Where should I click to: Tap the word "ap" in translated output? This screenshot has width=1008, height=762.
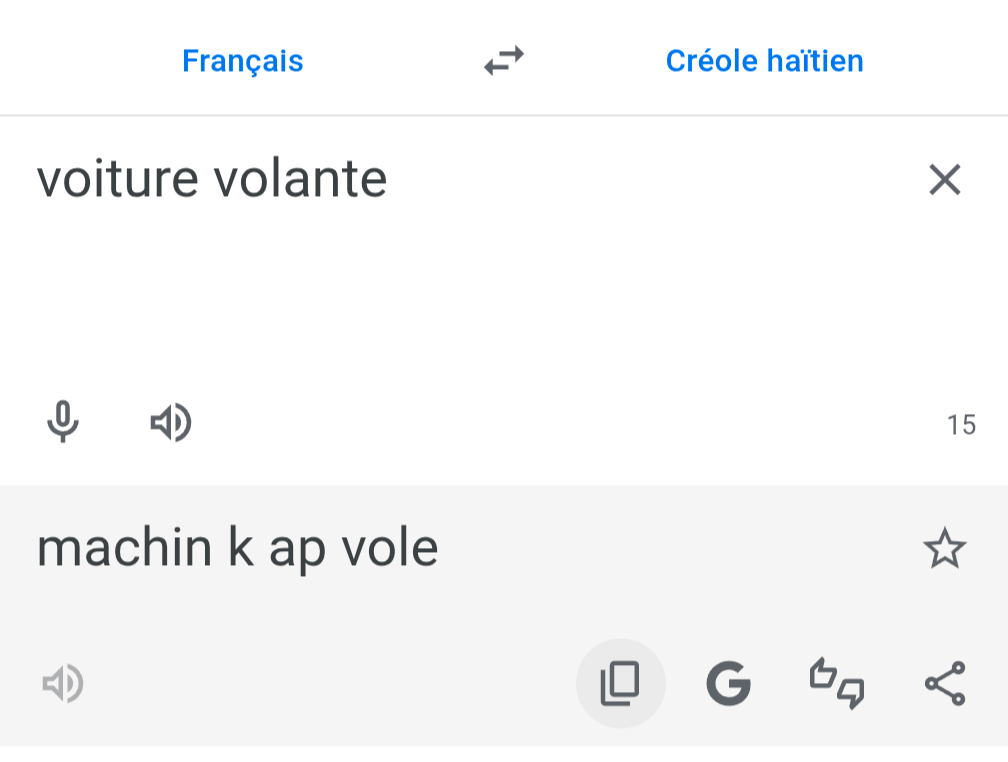(x=297, y=550)
